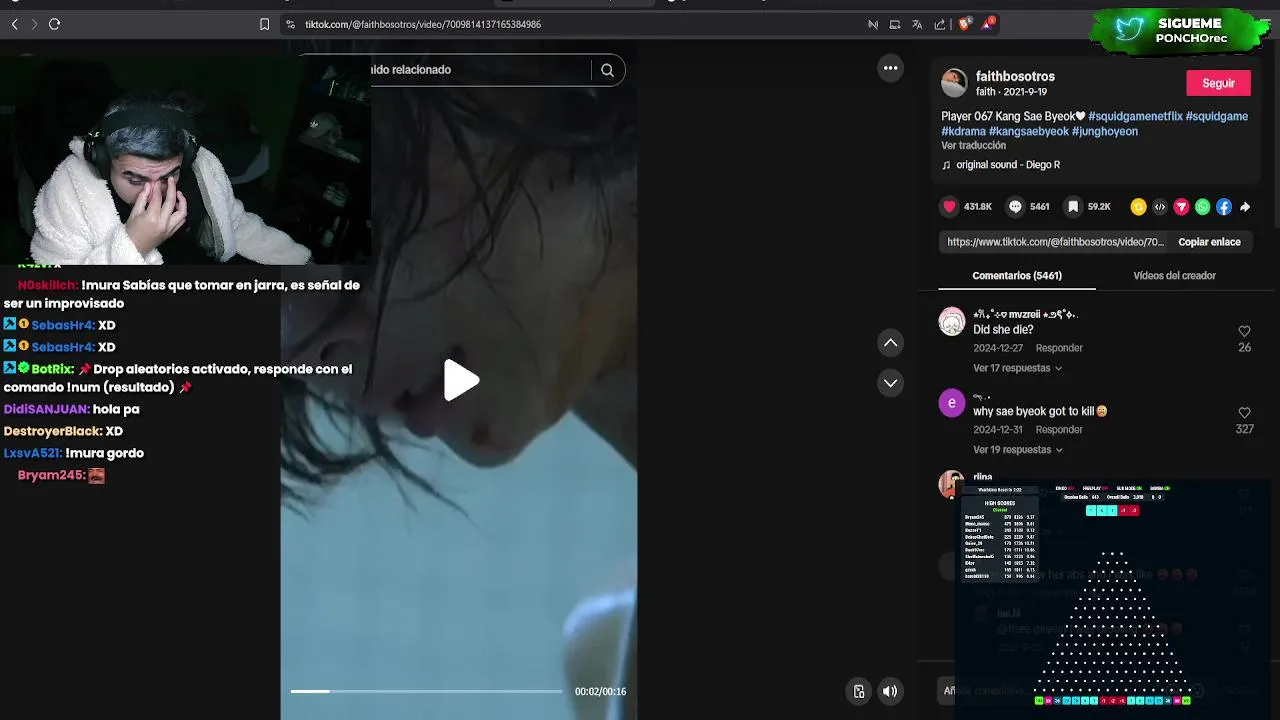Go back with the browser back arrow

[x=14, y=24]
